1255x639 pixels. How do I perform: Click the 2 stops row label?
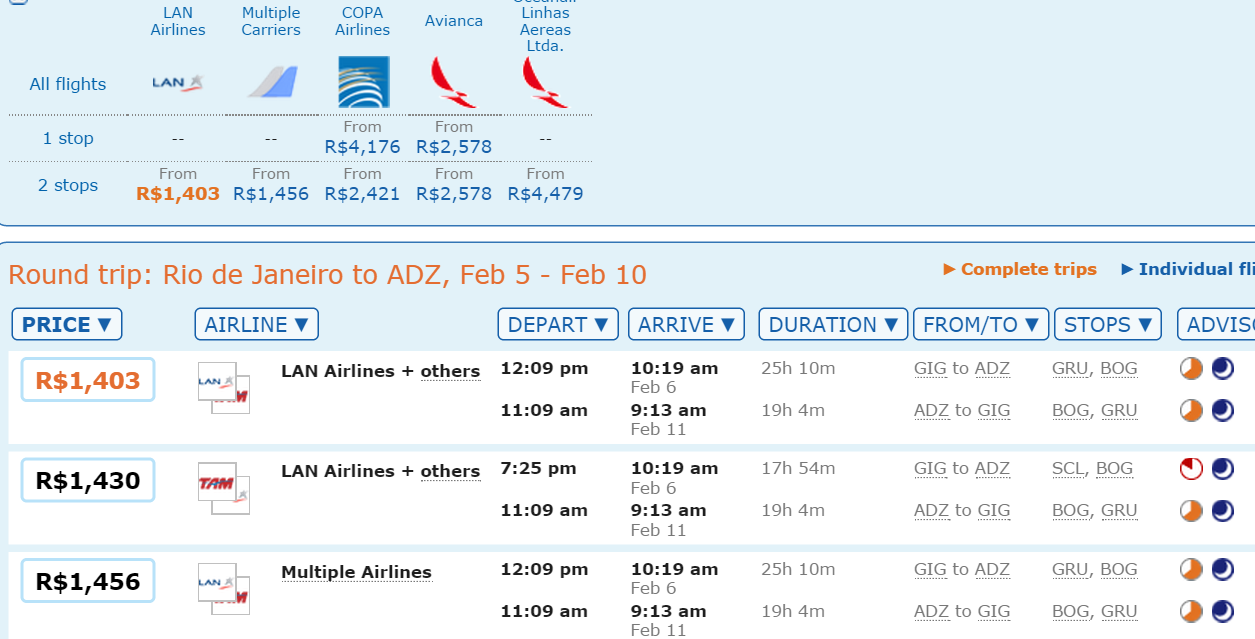pos(68,185)
